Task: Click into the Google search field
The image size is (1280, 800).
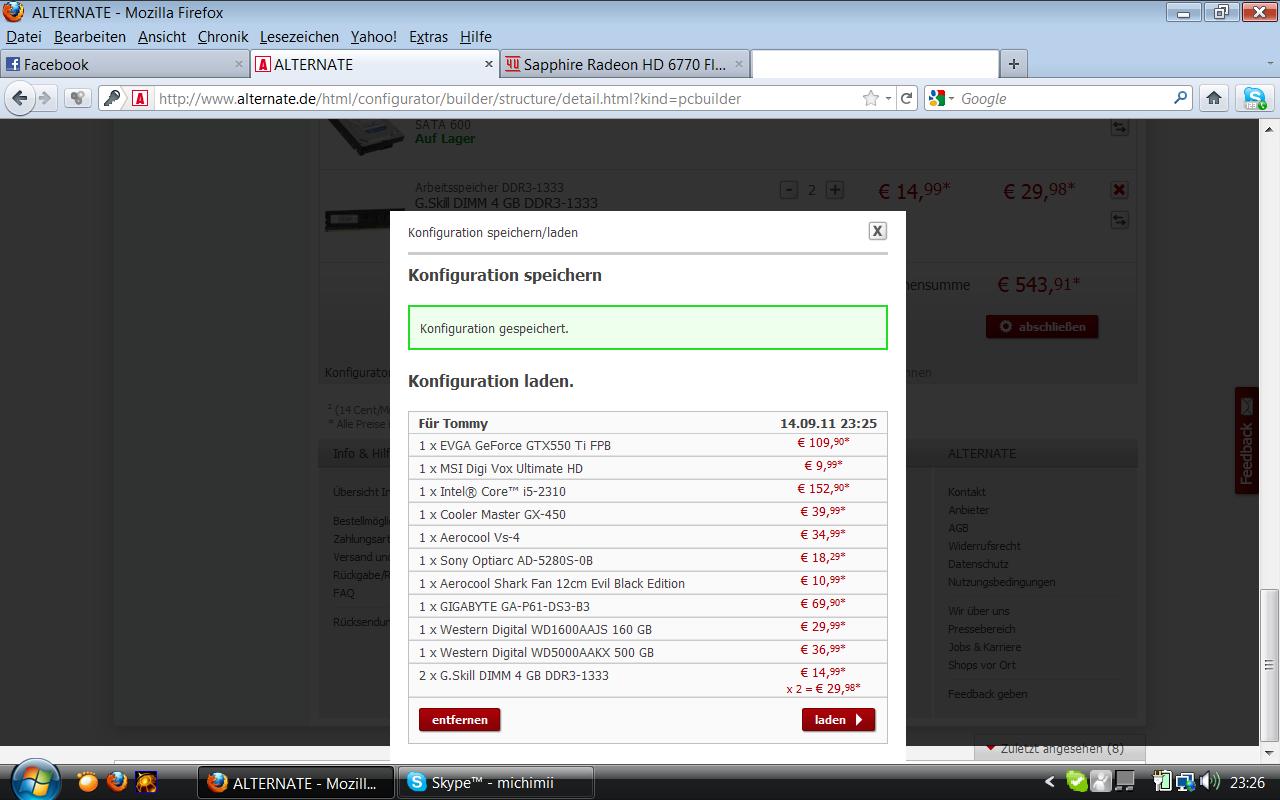Action: pyautogui.click(x=1065, y=98)
